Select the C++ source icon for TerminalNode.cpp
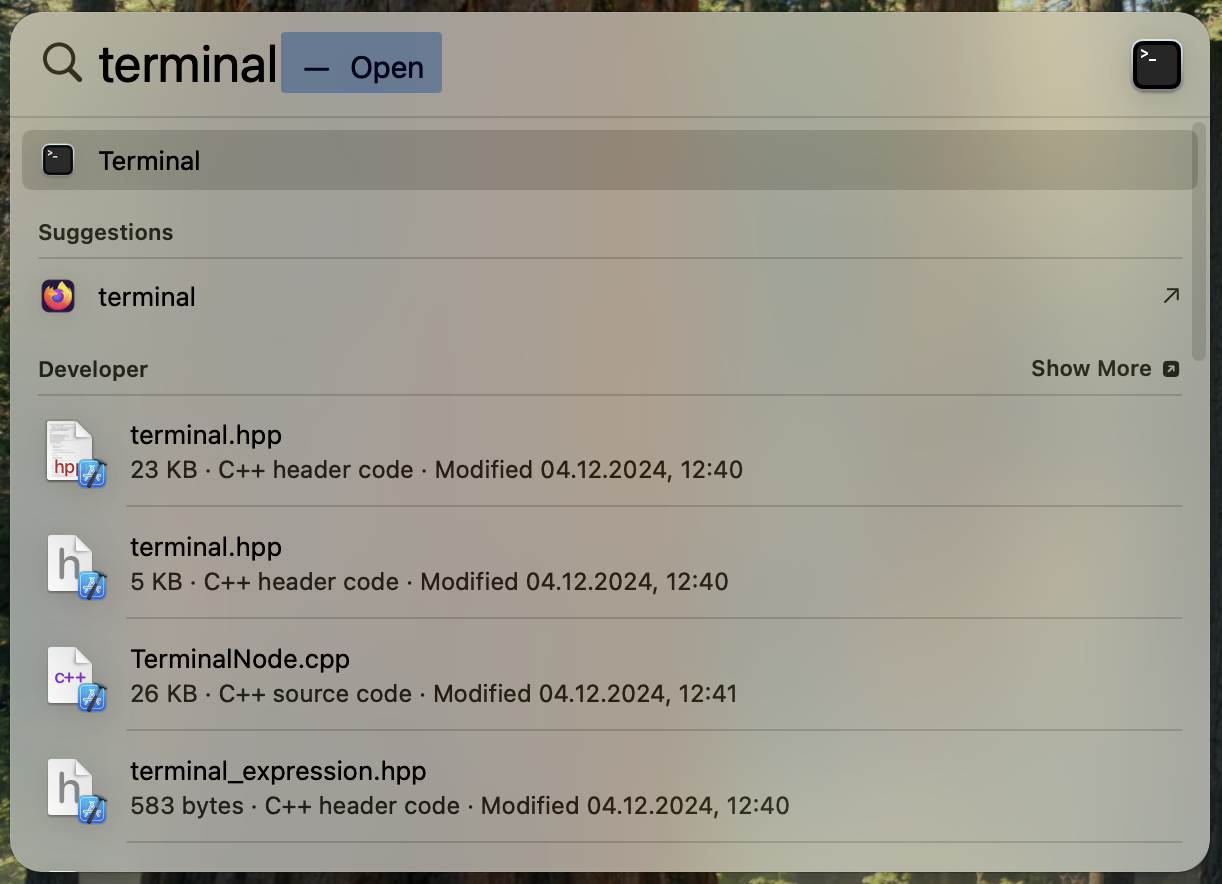Image resolution: width=1222 pixels, height=884 pixels. click(x=69, y=676)
